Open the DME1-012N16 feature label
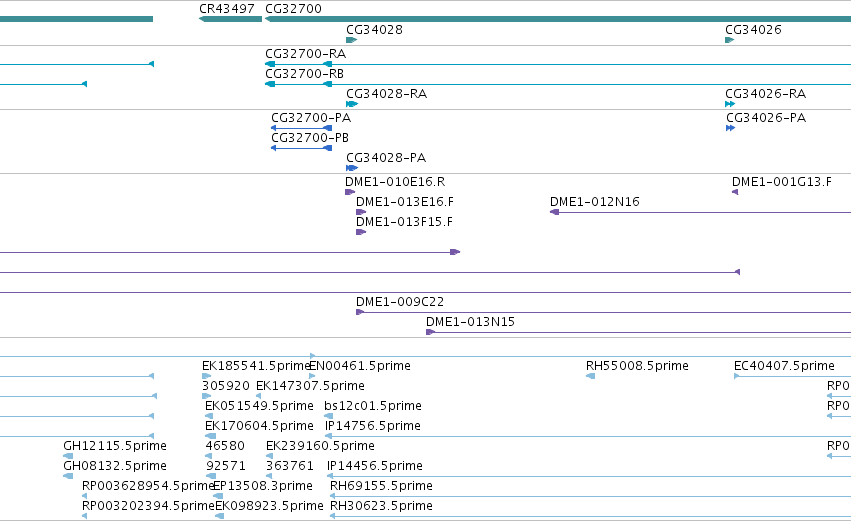The height and width of the screenshot is (521, 851). (595, 202)
